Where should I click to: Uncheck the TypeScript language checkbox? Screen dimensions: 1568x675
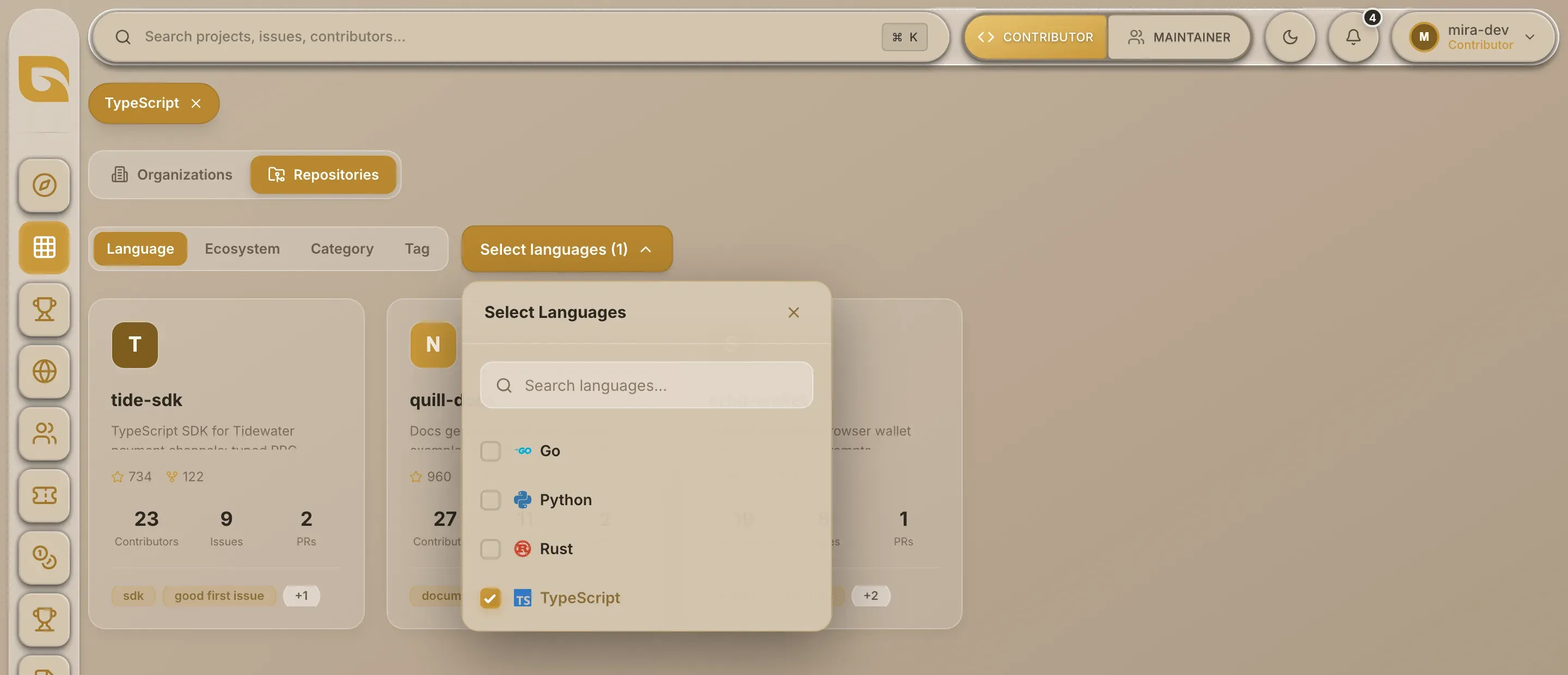coord(490,598)
